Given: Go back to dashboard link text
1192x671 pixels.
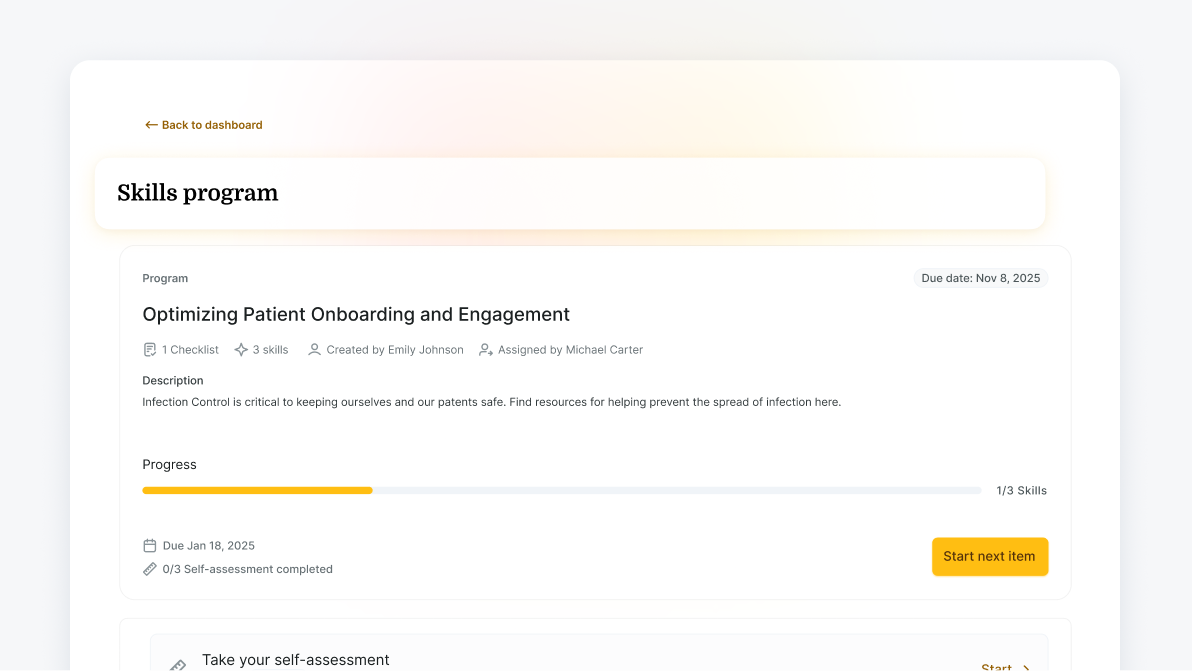Looking at the screenshot, I should click(212, 125).
